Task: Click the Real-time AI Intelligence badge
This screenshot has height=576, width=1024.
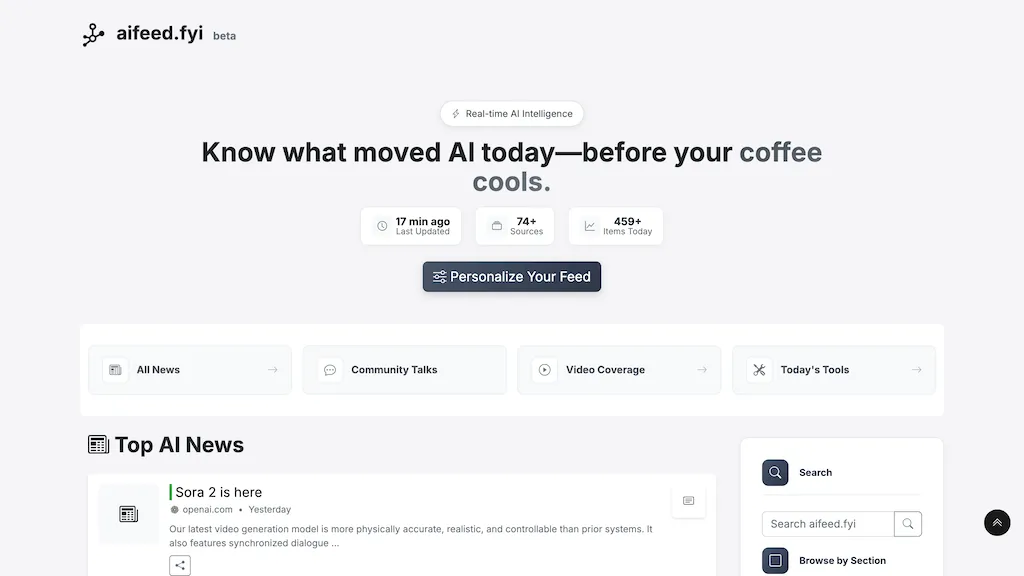Action: [x=512, y=114]
